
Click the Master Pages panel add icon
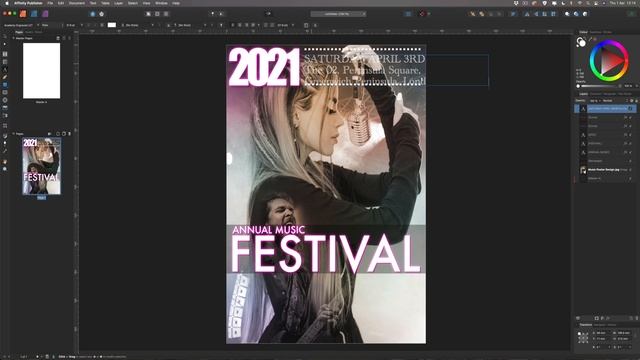tap(58, 38)
